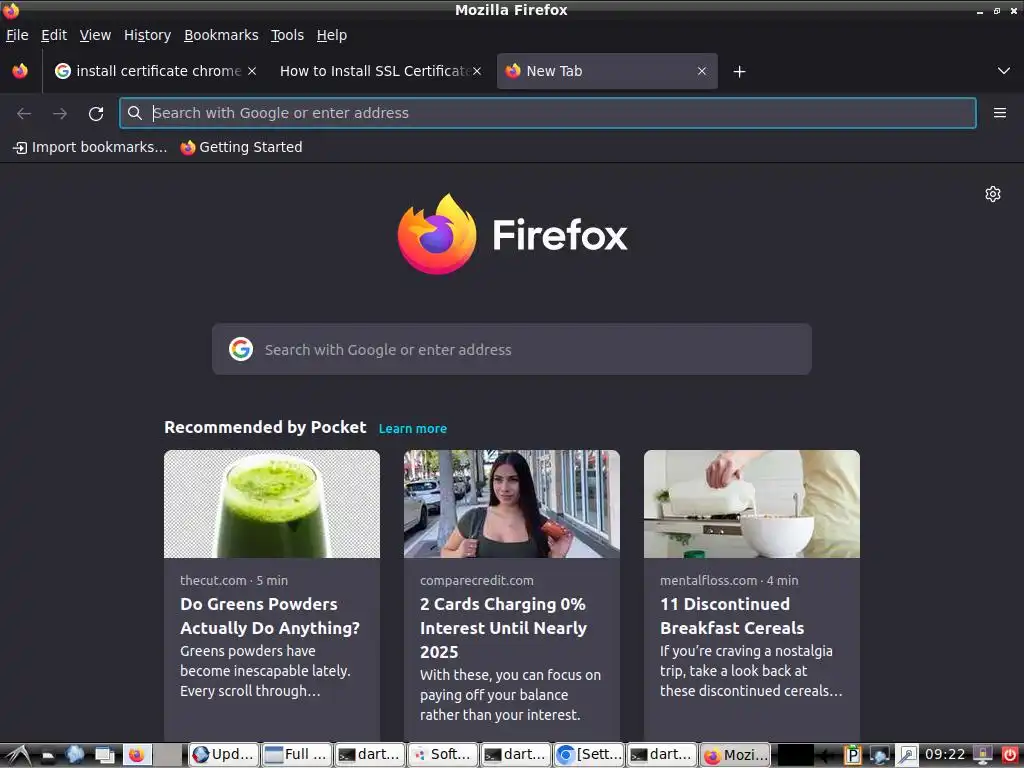This screenshot has width=1024, height=768.
Task: Close the 'install certificate chrome' tab
Action: point(252,71)
